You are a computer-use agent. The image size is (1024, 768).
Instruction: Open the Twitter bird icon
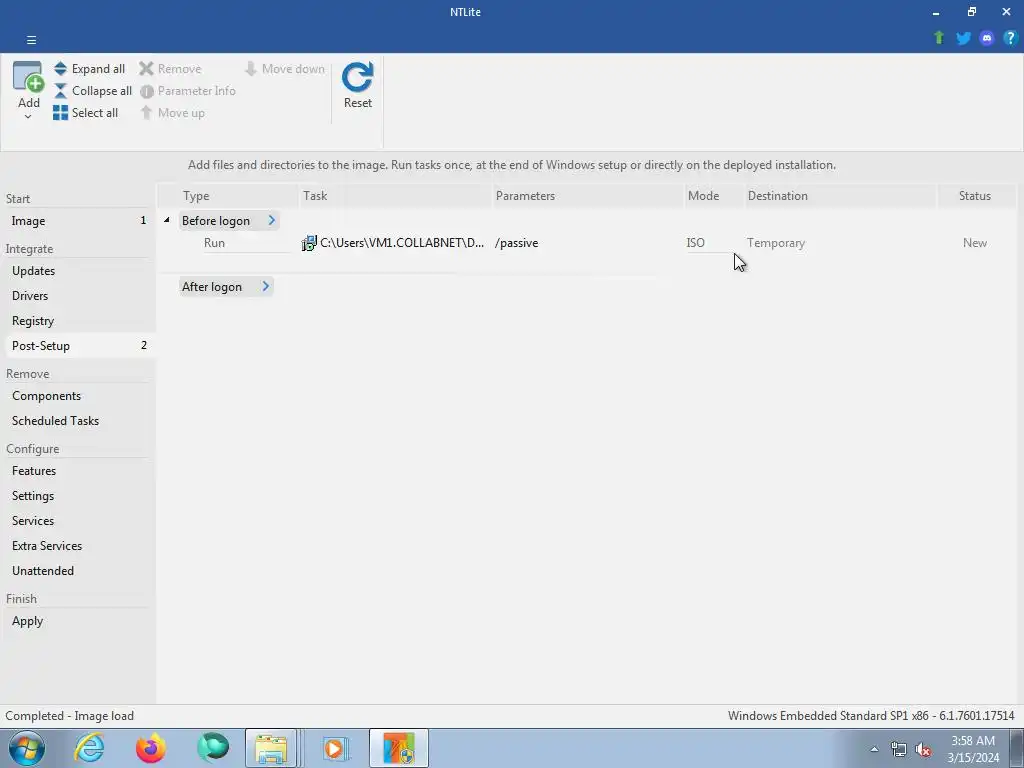[963, 38]
